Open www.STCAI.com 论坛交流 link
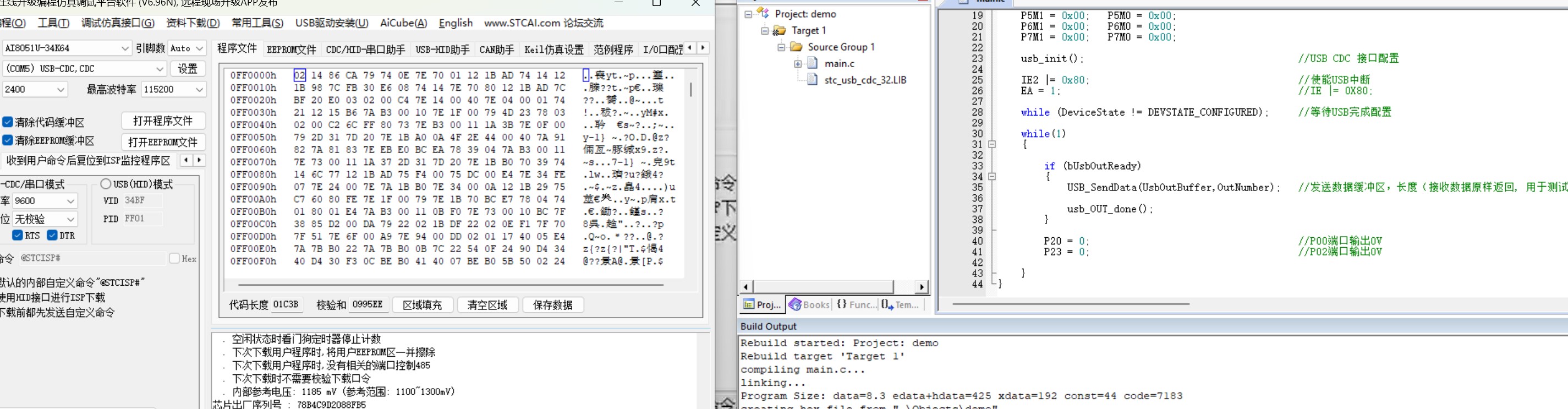The width and height of the screenshot is (1568, 409). click(x=544, y=23)
